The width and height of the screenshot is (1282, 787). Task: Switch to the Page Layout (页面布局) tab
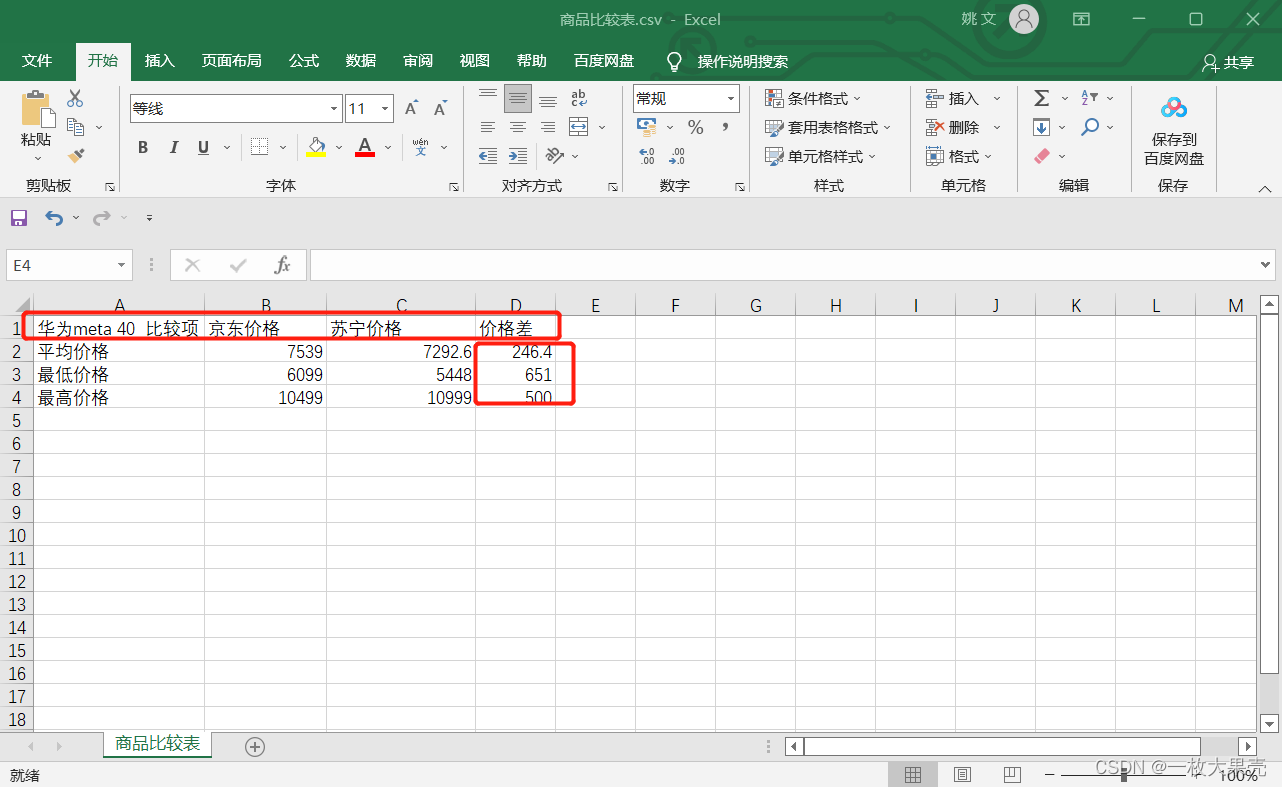click(x=232, y=61)
